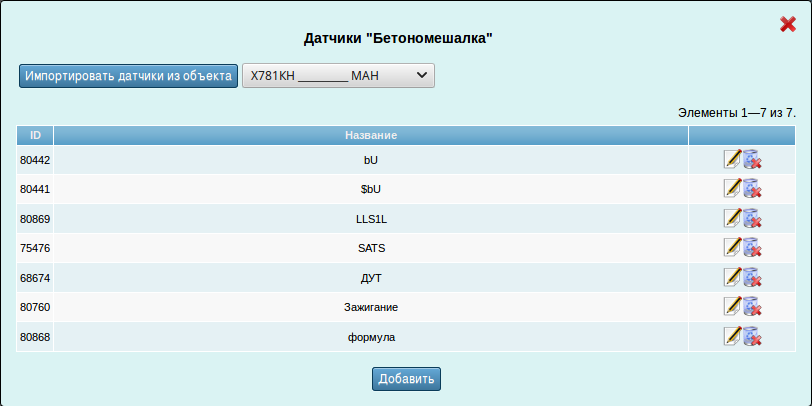Edit the ДУТ sensor
The height and width of the screenshot is (406, 812).
(x=732, y=277)
